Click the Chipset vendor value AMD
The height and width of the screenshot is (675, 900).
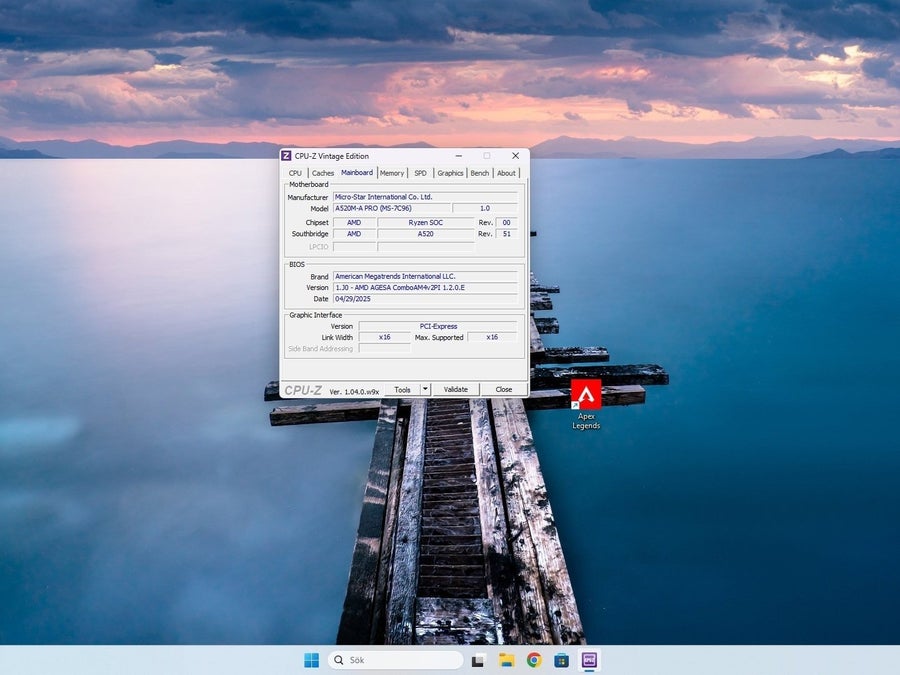pos(354,222)
